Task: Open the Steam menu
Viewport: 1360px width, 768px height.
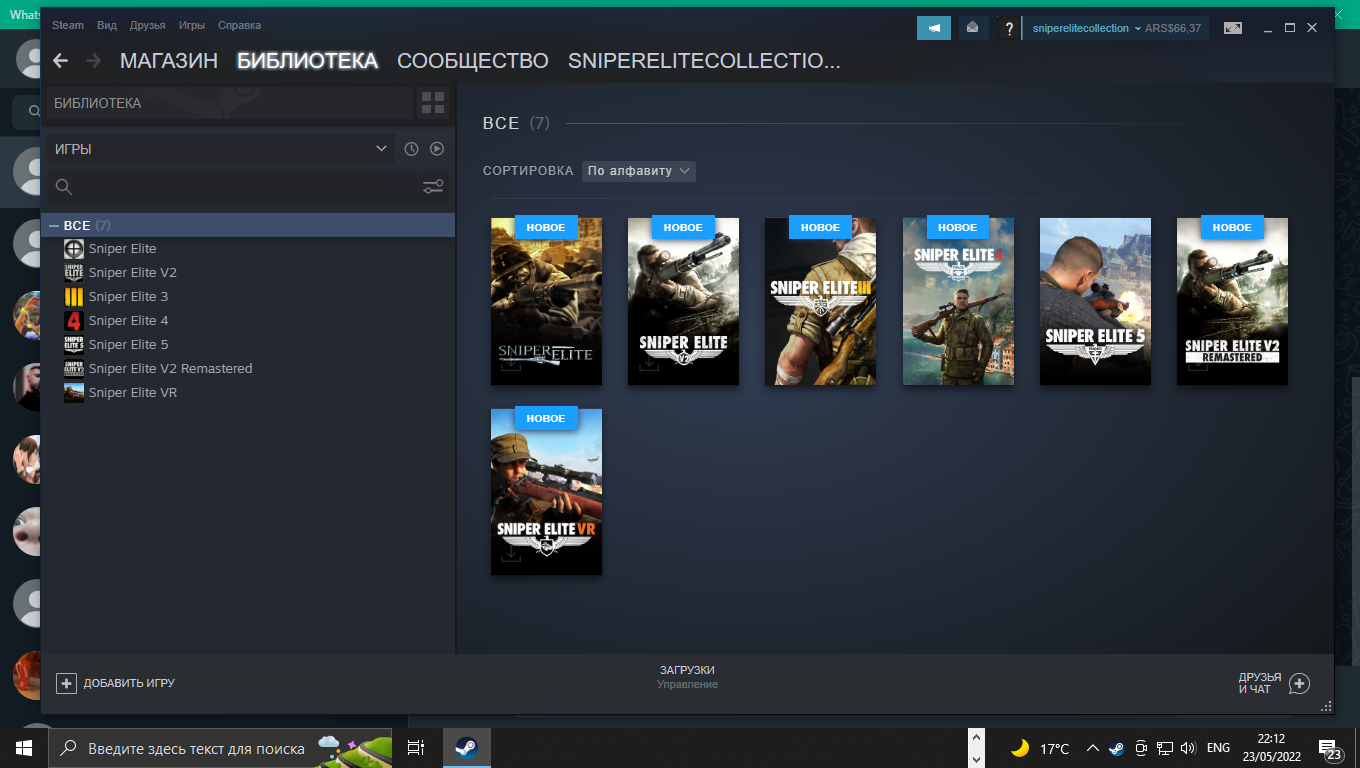Action: 68,25
